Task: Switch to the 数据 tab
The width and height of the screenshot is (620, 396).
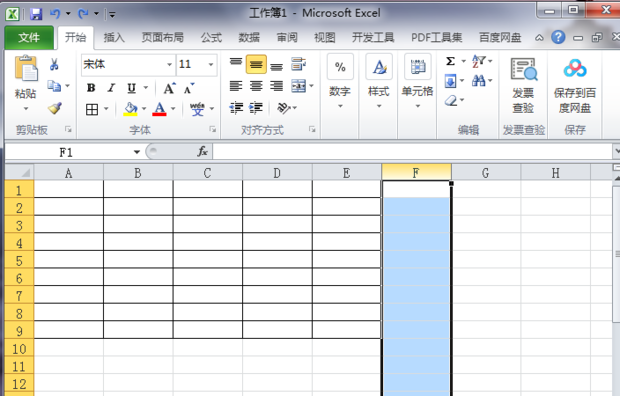Action: click(x=249, y=38)
